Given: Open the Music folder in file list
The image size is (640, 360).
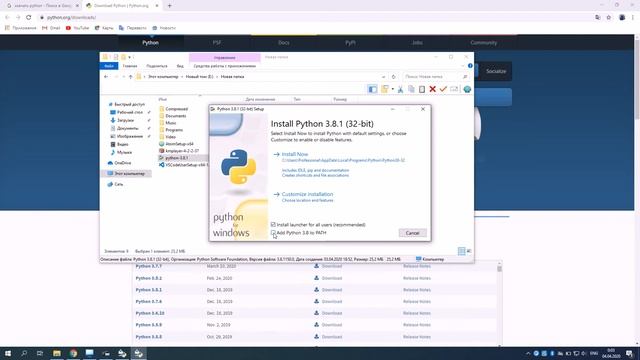Looking at the screenshot, I should click(x=171, y=123).
